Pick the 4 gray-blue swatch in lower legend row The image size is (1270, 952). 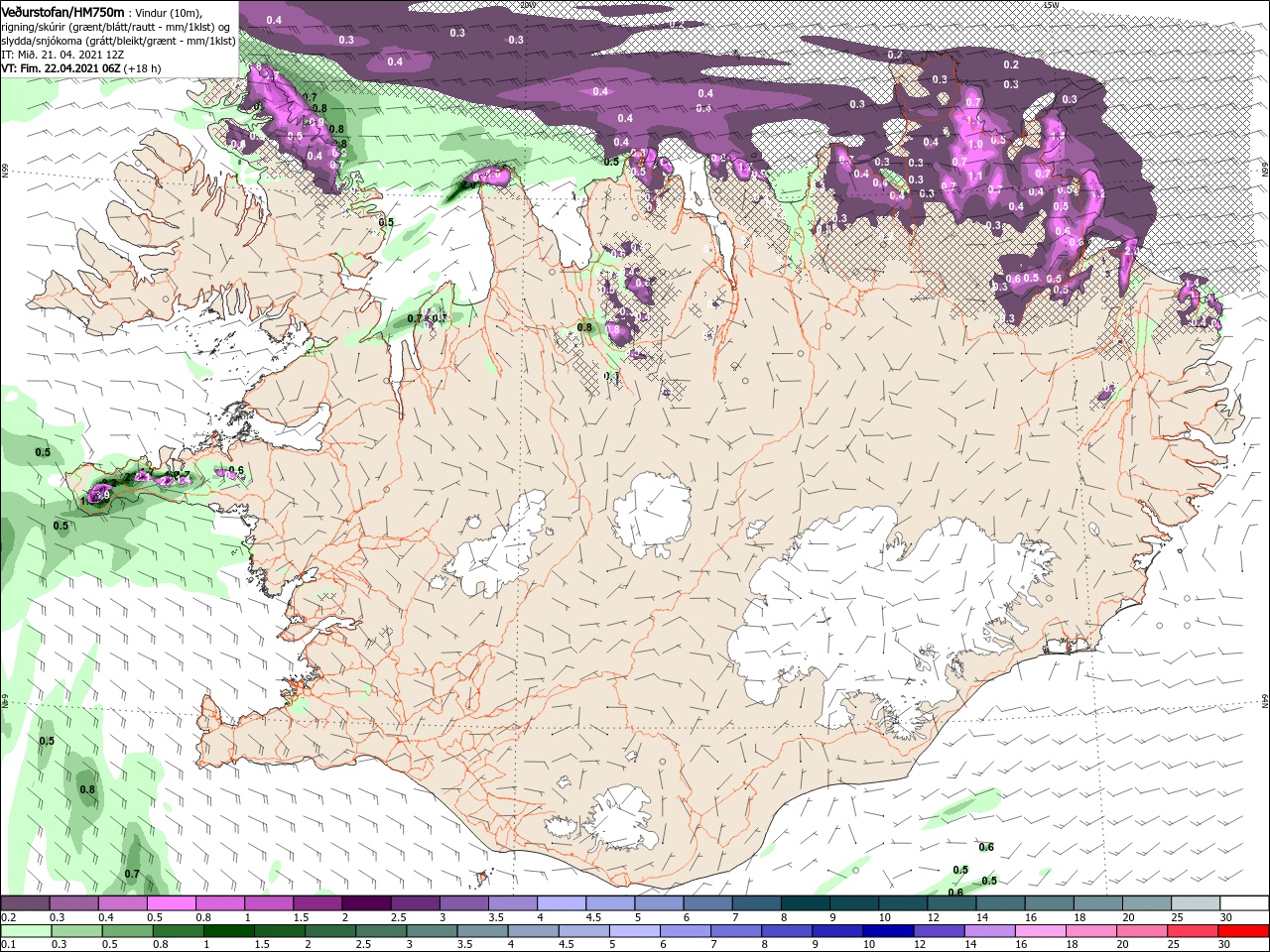click(534, 931)
